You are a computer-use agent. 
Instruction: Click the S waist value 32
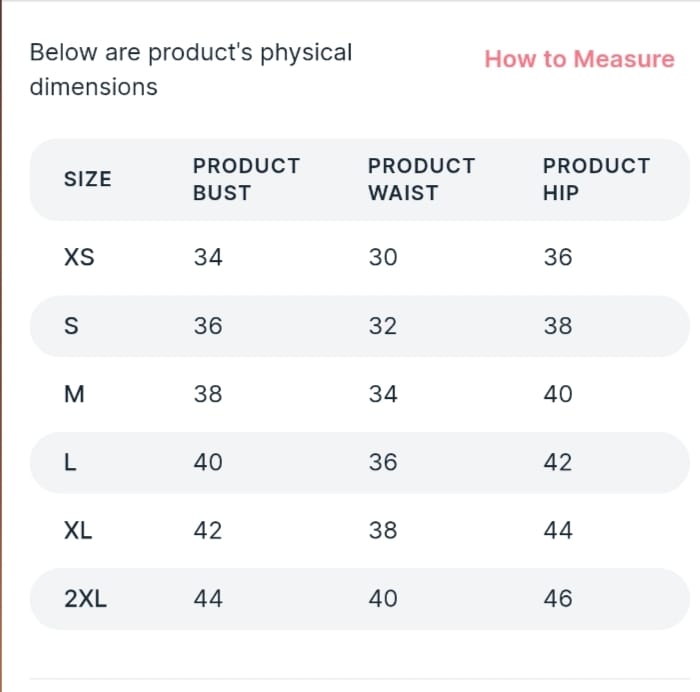pyautogui.click(x=383, y=326)
